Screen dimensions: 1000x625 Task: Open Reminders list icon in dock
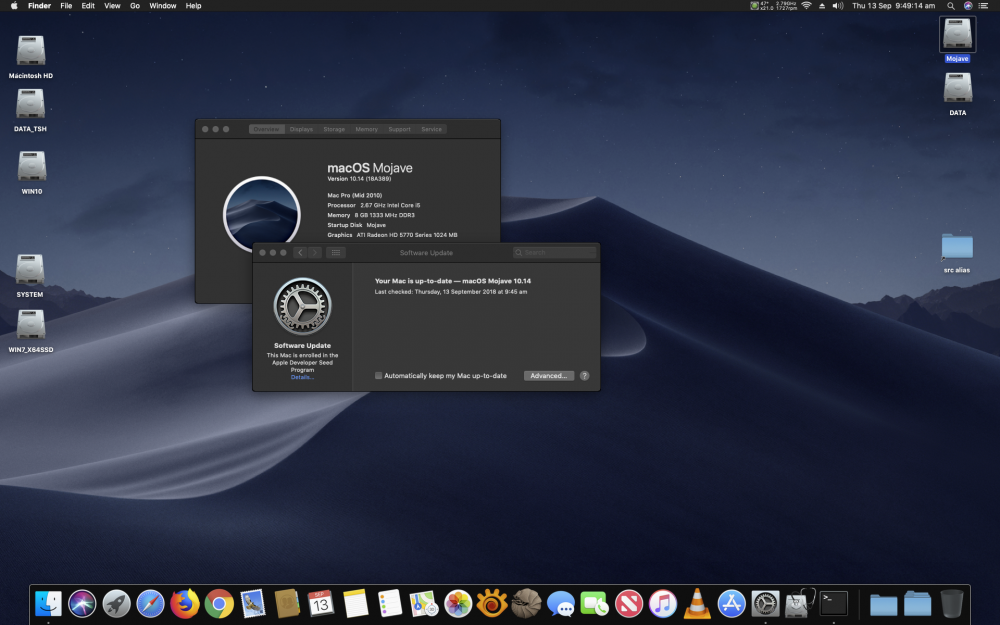point(390,603)
